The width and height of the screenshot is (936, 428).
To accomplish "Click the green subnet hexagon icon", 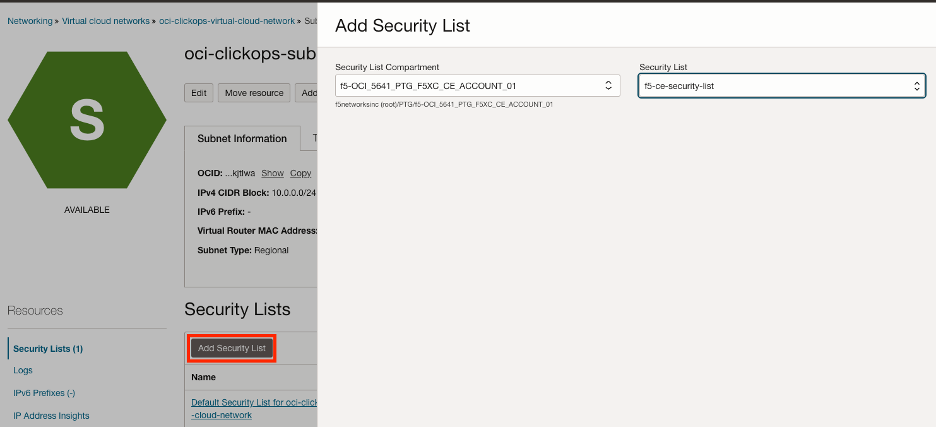I will [x=86, y=119].
